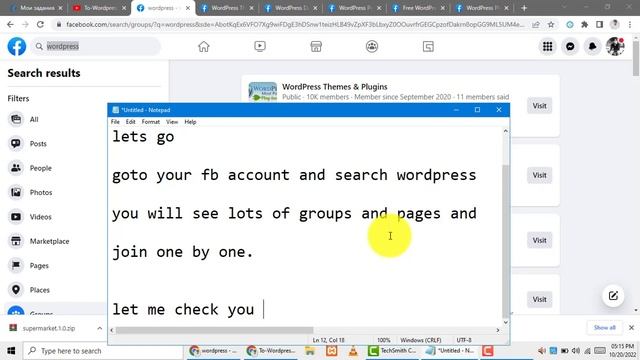This screenshot has height=360, width=640.
Task: Switch to the To-Wordpress Chrome taskbar window
Action: tap(271, 351)
